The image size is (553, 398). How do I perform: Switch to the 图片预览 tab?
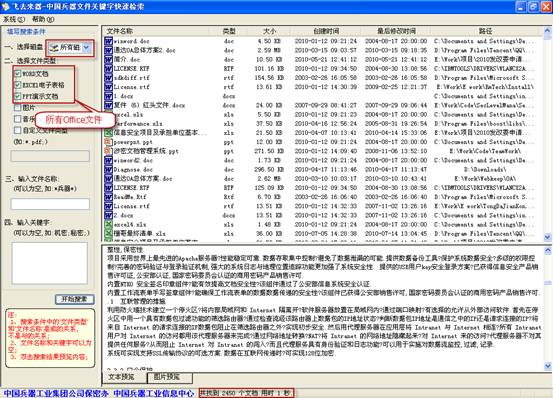tap(170, 377)
